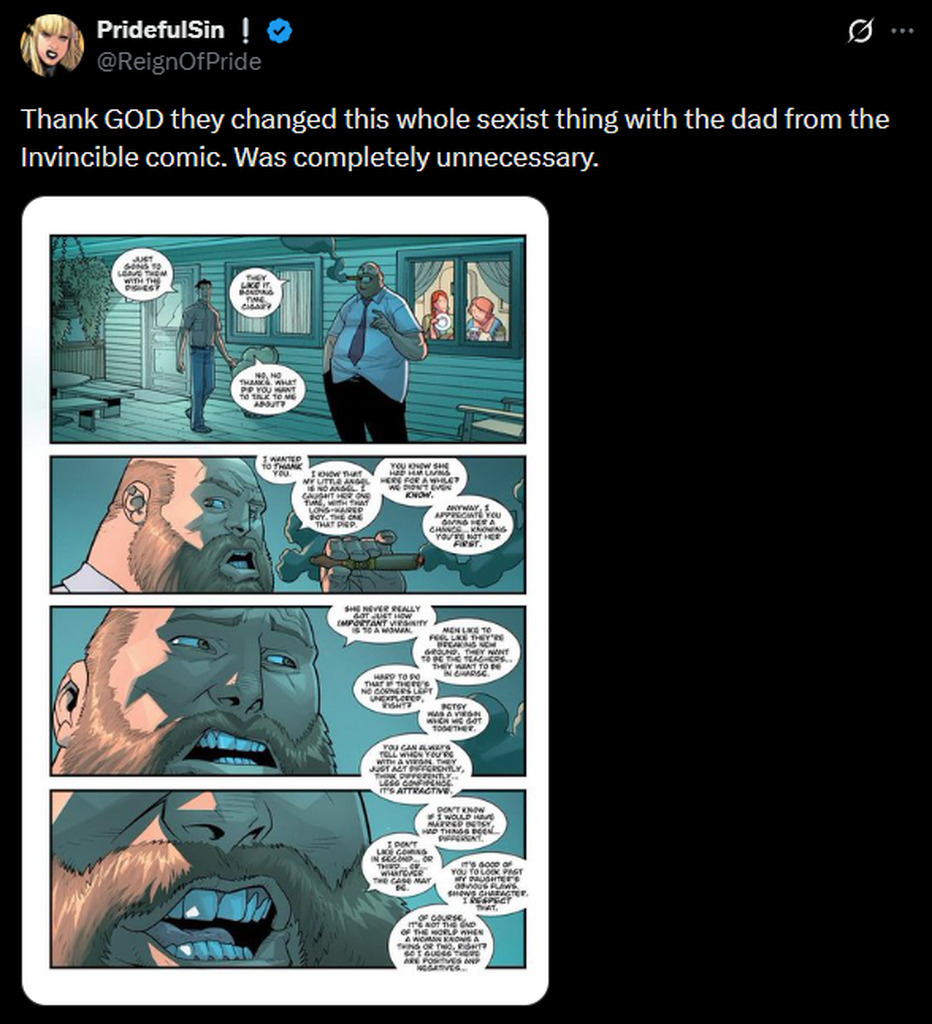Click the PridefulSin display name

161,29
